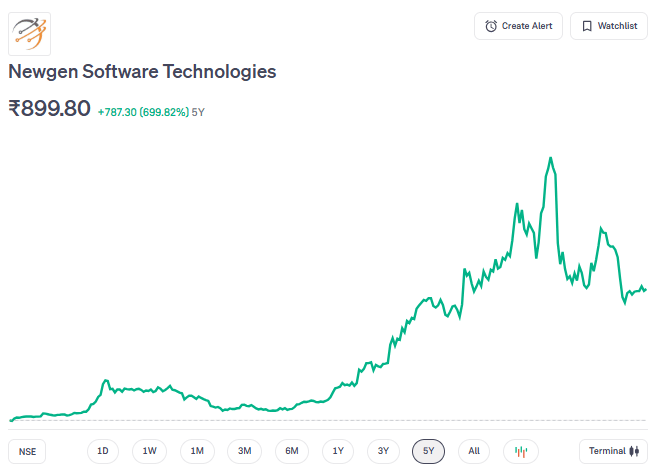Click the alarm clock icon in Create Alert

click(x=491, y=26)
